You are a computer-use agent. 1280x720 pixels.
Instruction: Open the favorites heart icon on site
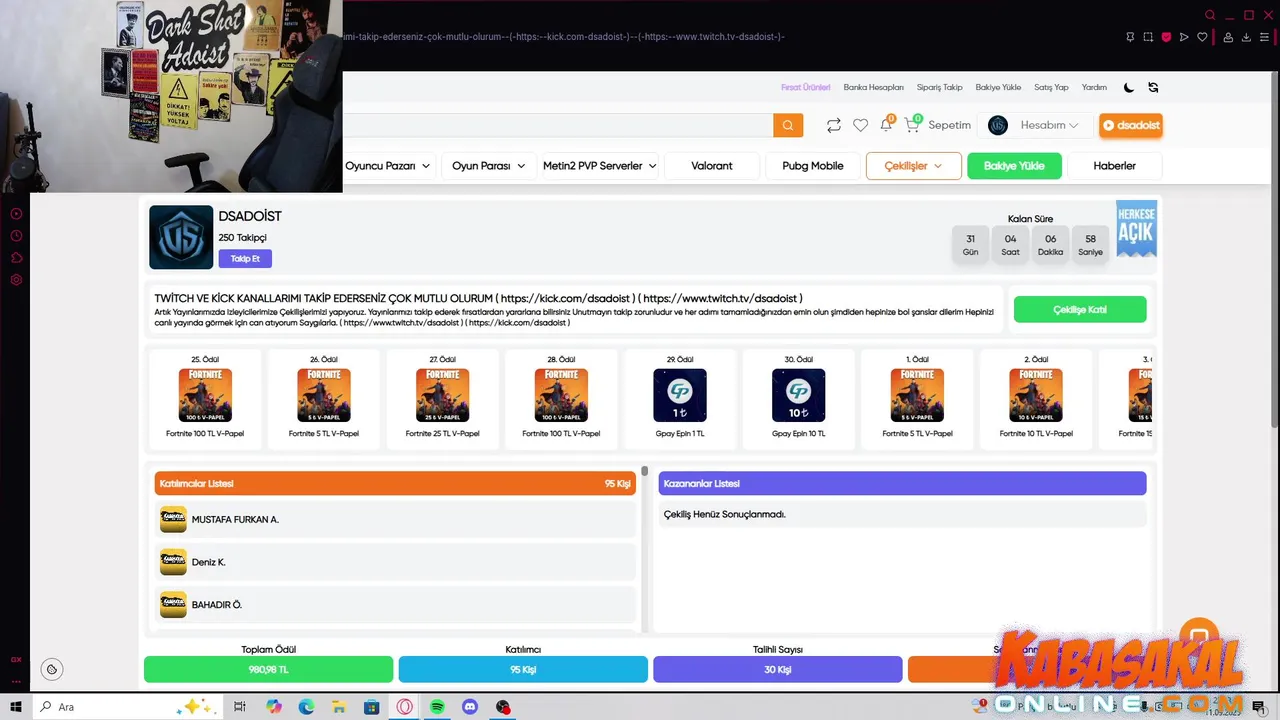click(860, 125)
